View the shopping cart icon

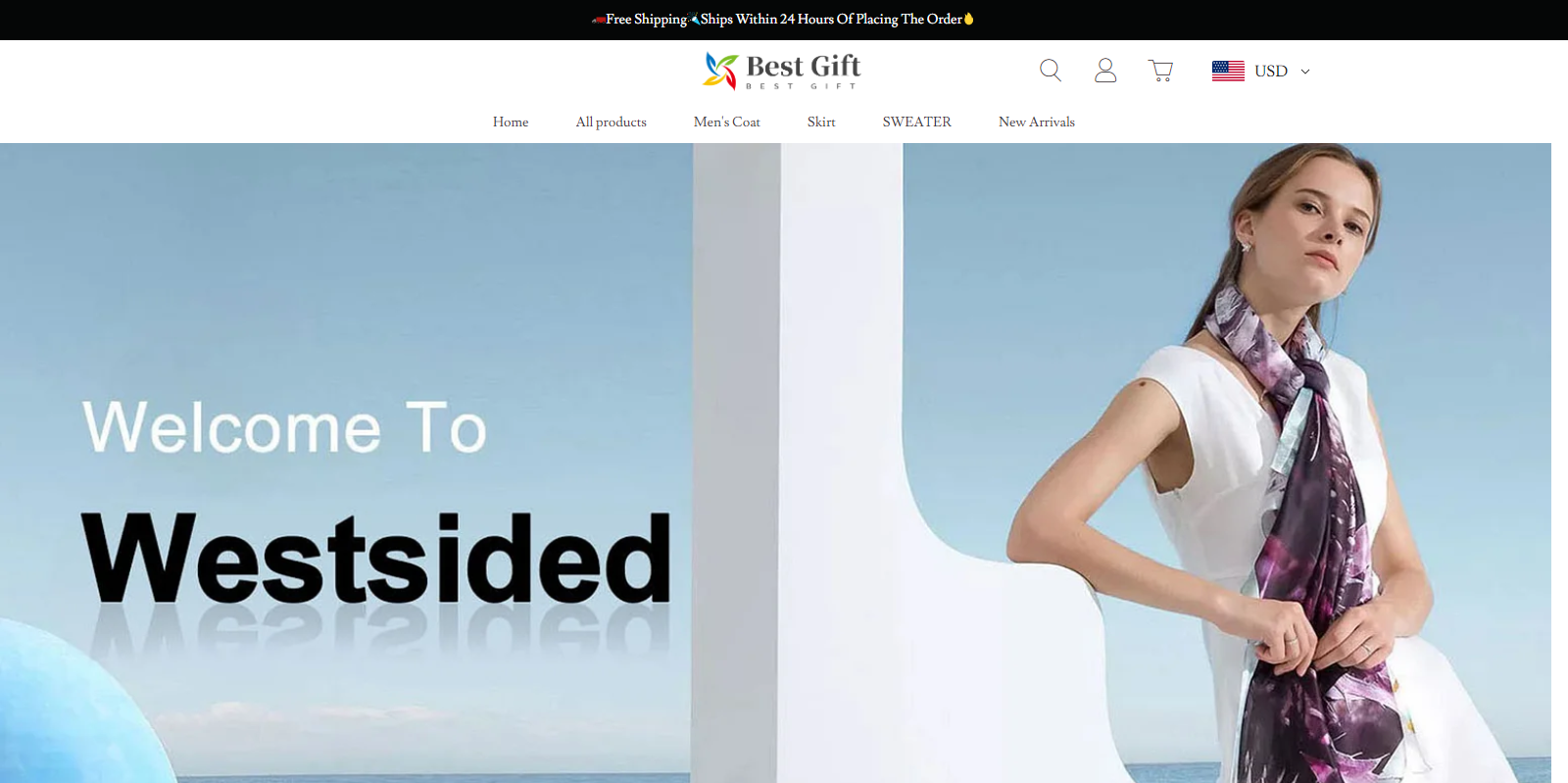click(1161, 71)
